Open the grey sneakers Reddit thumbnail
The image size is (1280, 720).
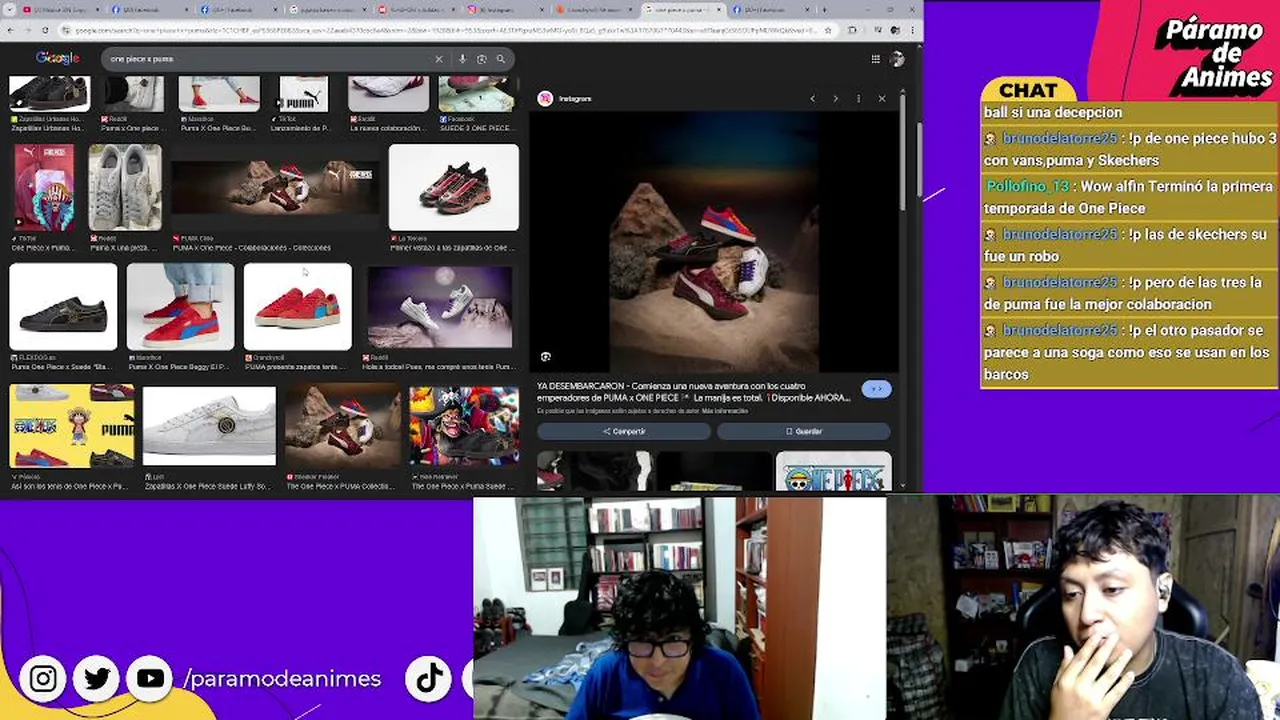click(125, 187)
